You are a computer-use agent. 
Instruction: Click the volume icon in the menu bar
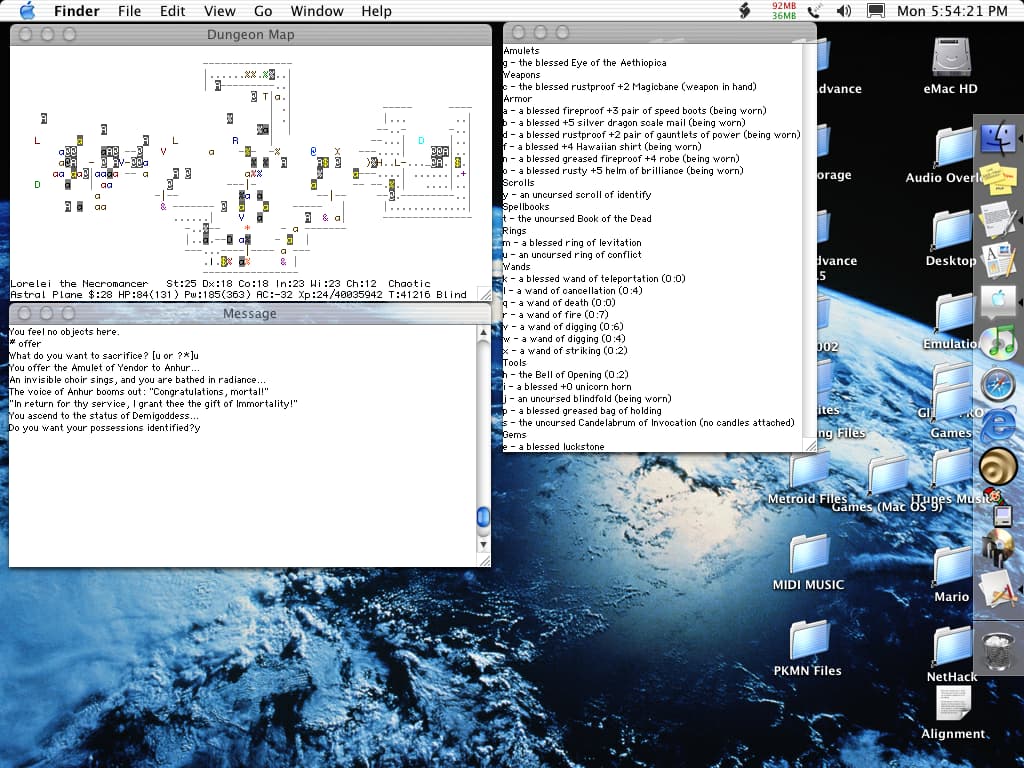tap(844, 11)
